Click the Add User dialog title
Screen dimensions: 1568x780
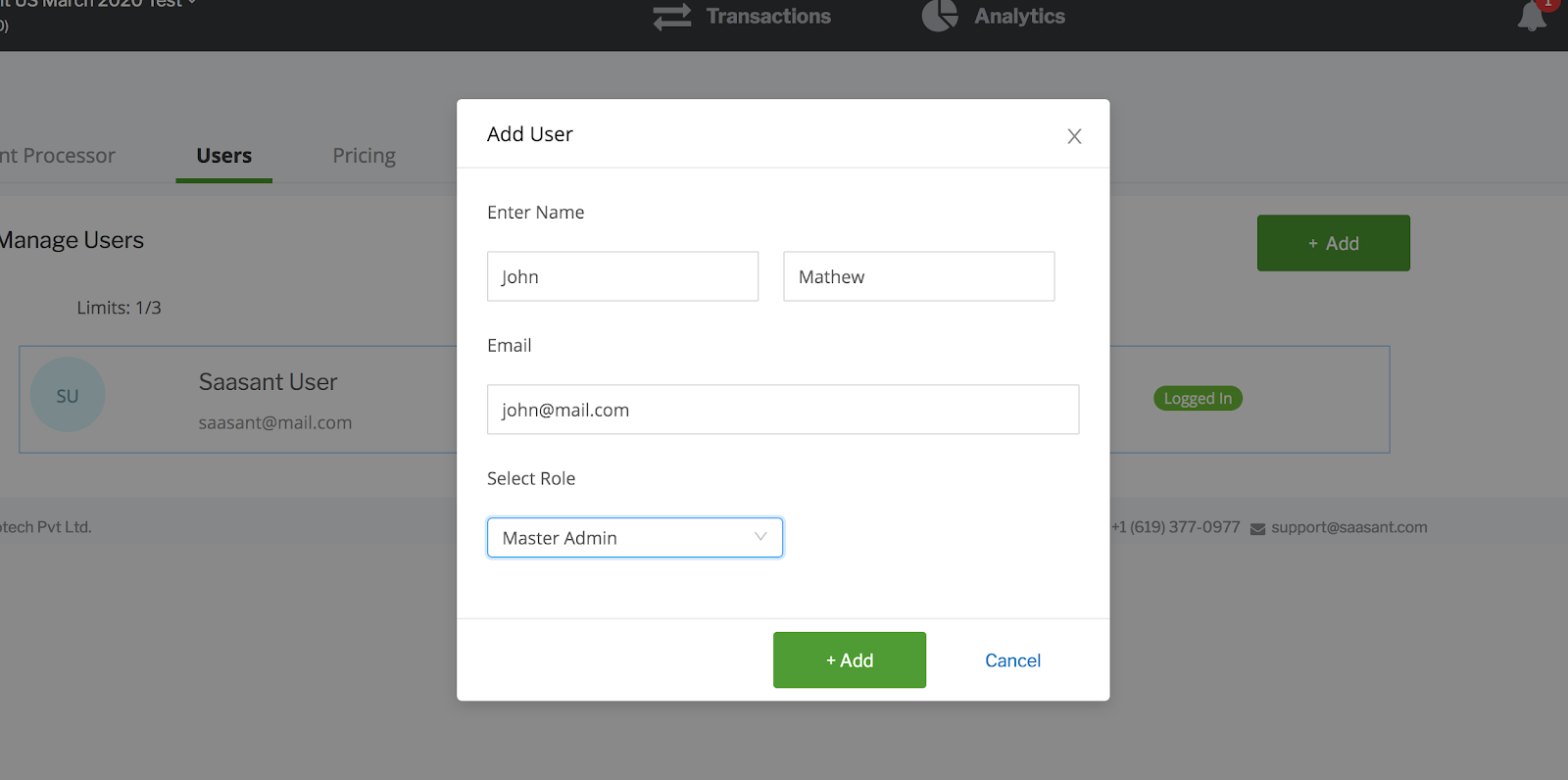tap(530, 134)
